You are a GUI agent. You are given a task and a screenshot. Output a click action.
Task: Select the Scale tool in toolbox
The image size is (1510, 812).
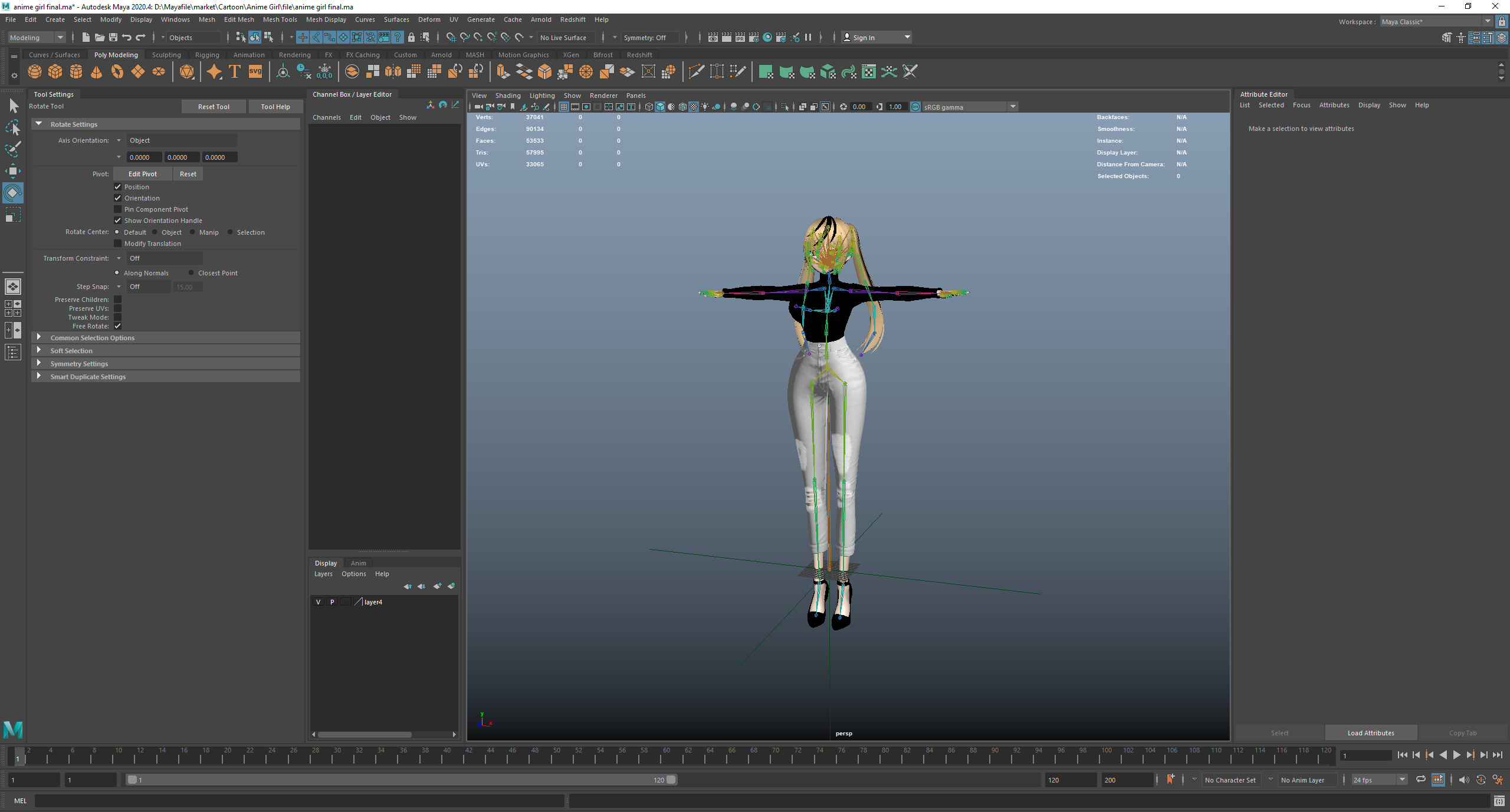click(12, 215)
